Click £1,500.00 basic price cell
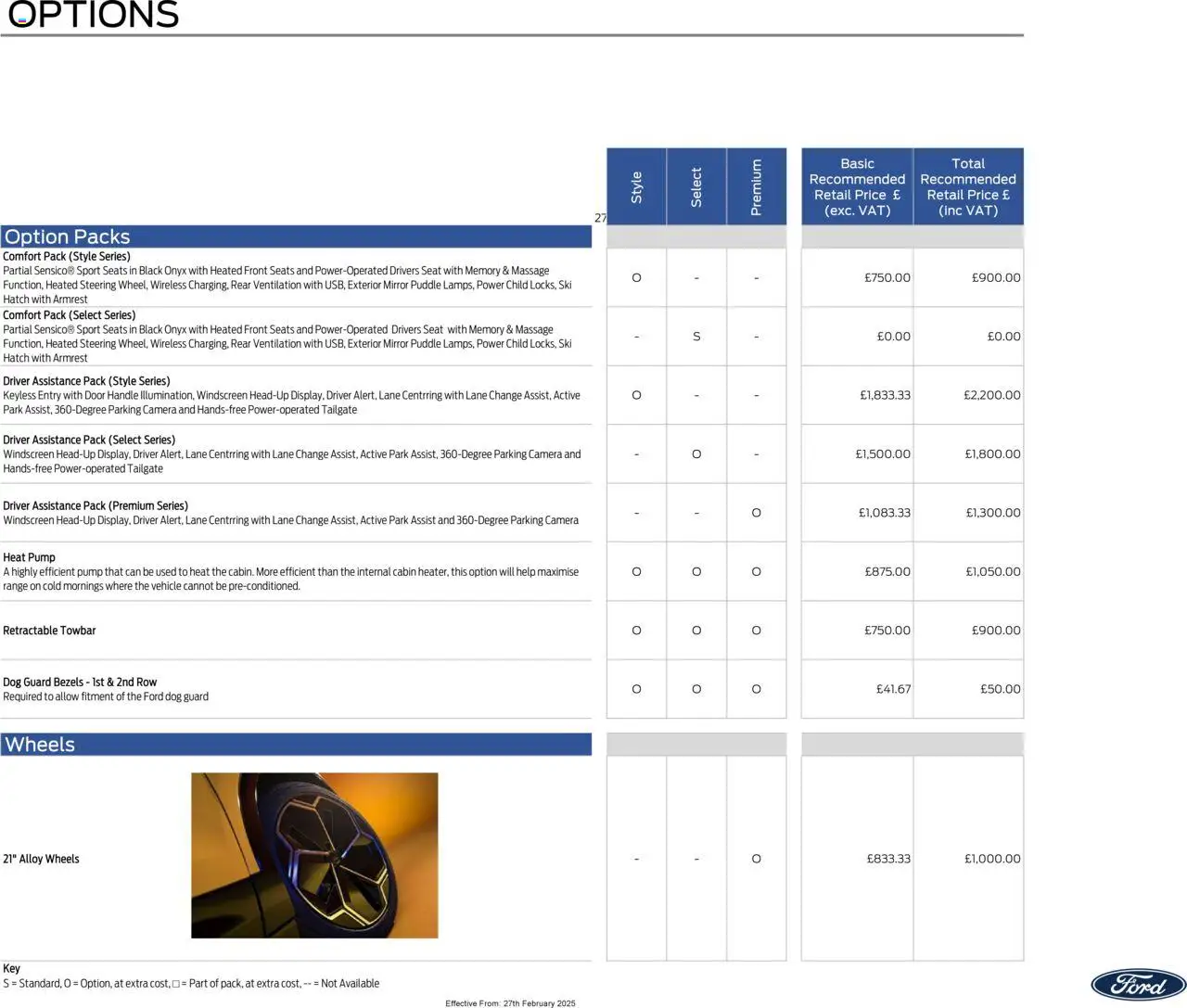The image size is (1187, 1008). click(x=883, y=454)
